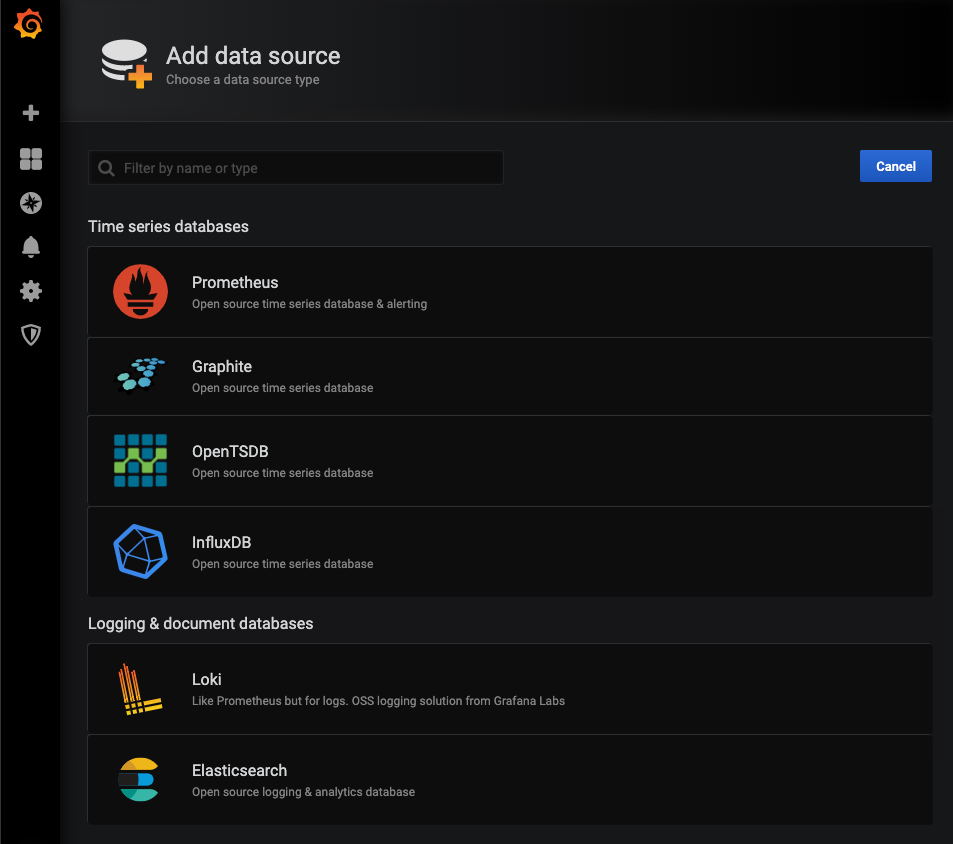Click the InfluxDB polyhedron logo

(x=140, y=551)
